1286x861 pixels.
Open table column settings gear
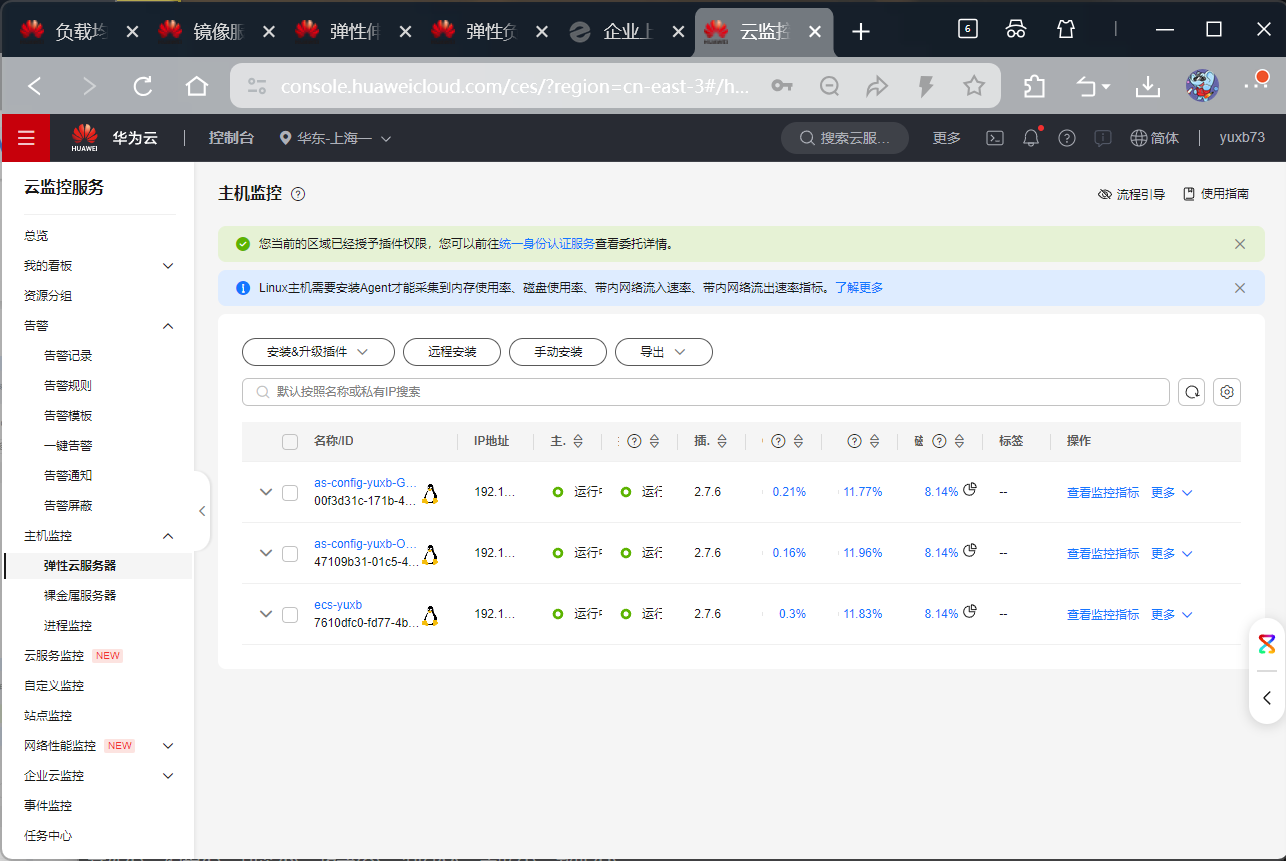click(1227, 392)
